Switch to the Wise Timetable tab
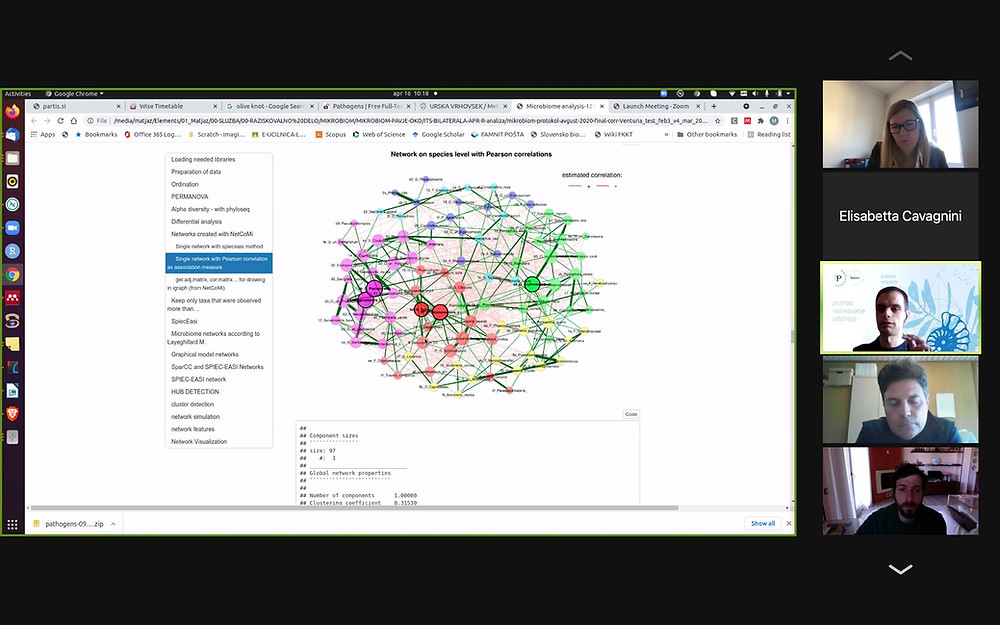 [x=172, y=107]
